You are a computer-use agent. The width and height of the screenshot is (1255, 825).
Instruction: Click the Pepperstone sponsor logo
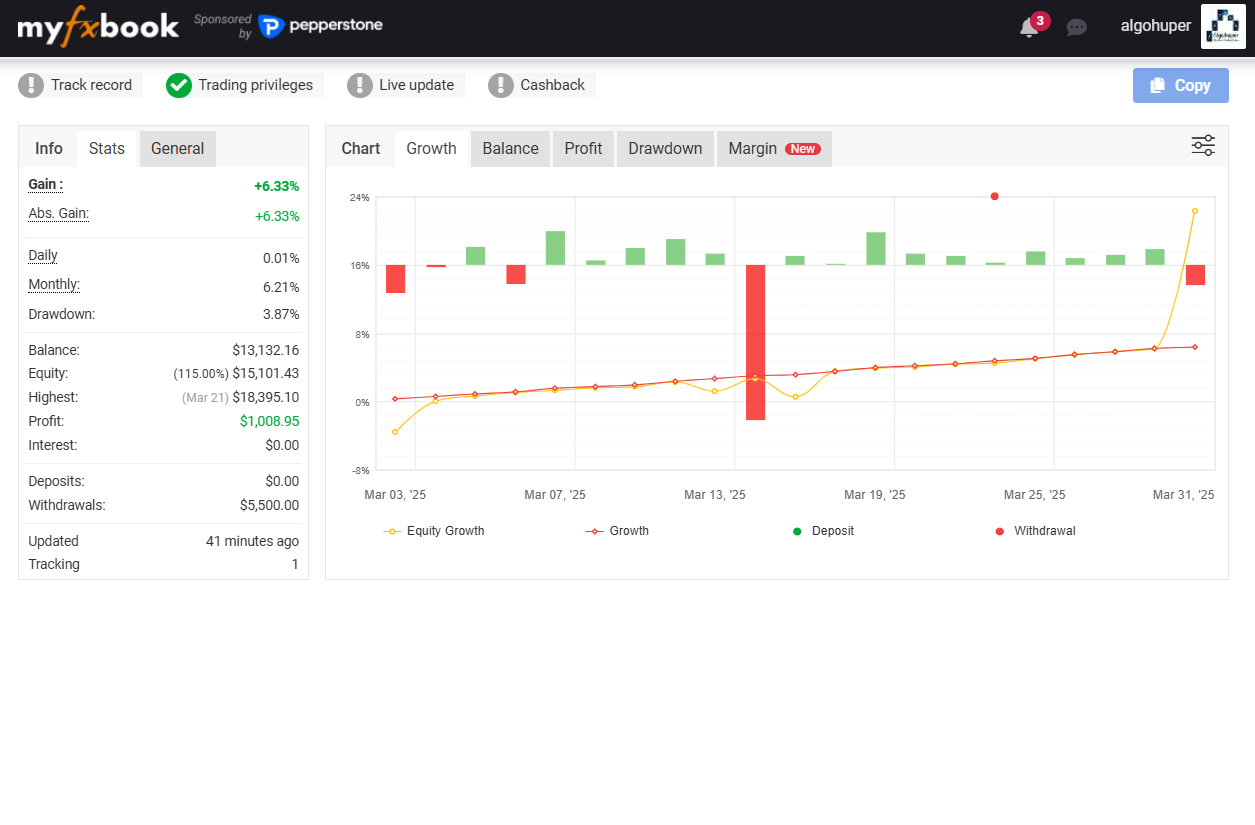click(320, 26)
